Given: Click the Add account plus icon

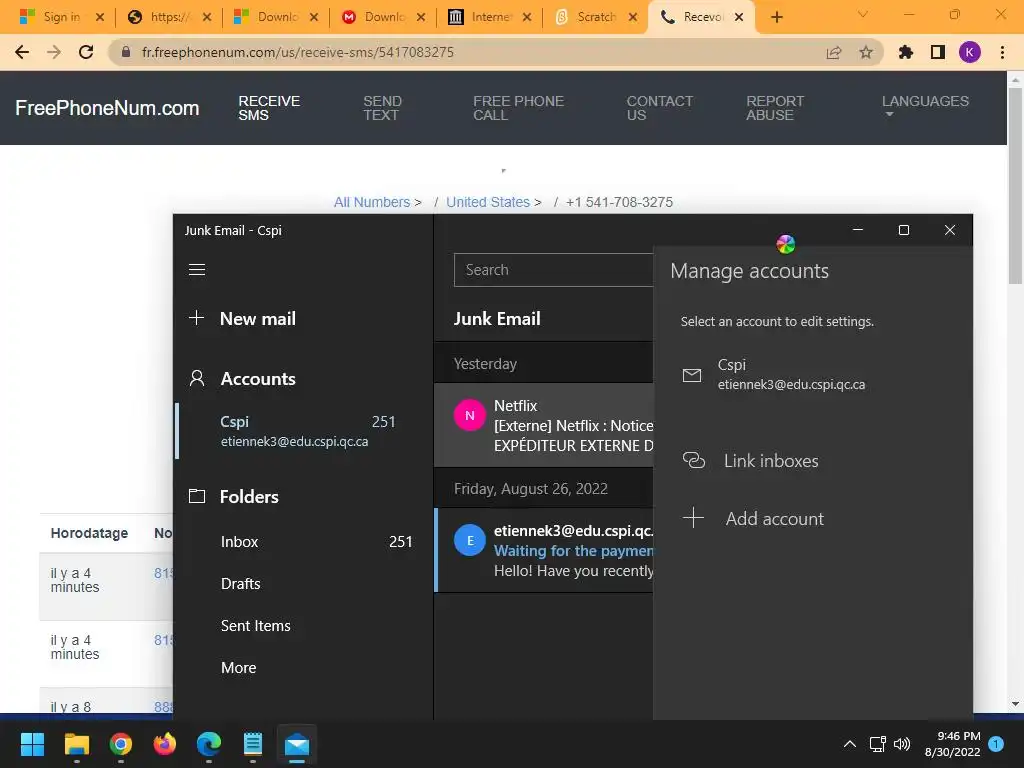Looking at the screenshot, I should [x=694, y=518].
